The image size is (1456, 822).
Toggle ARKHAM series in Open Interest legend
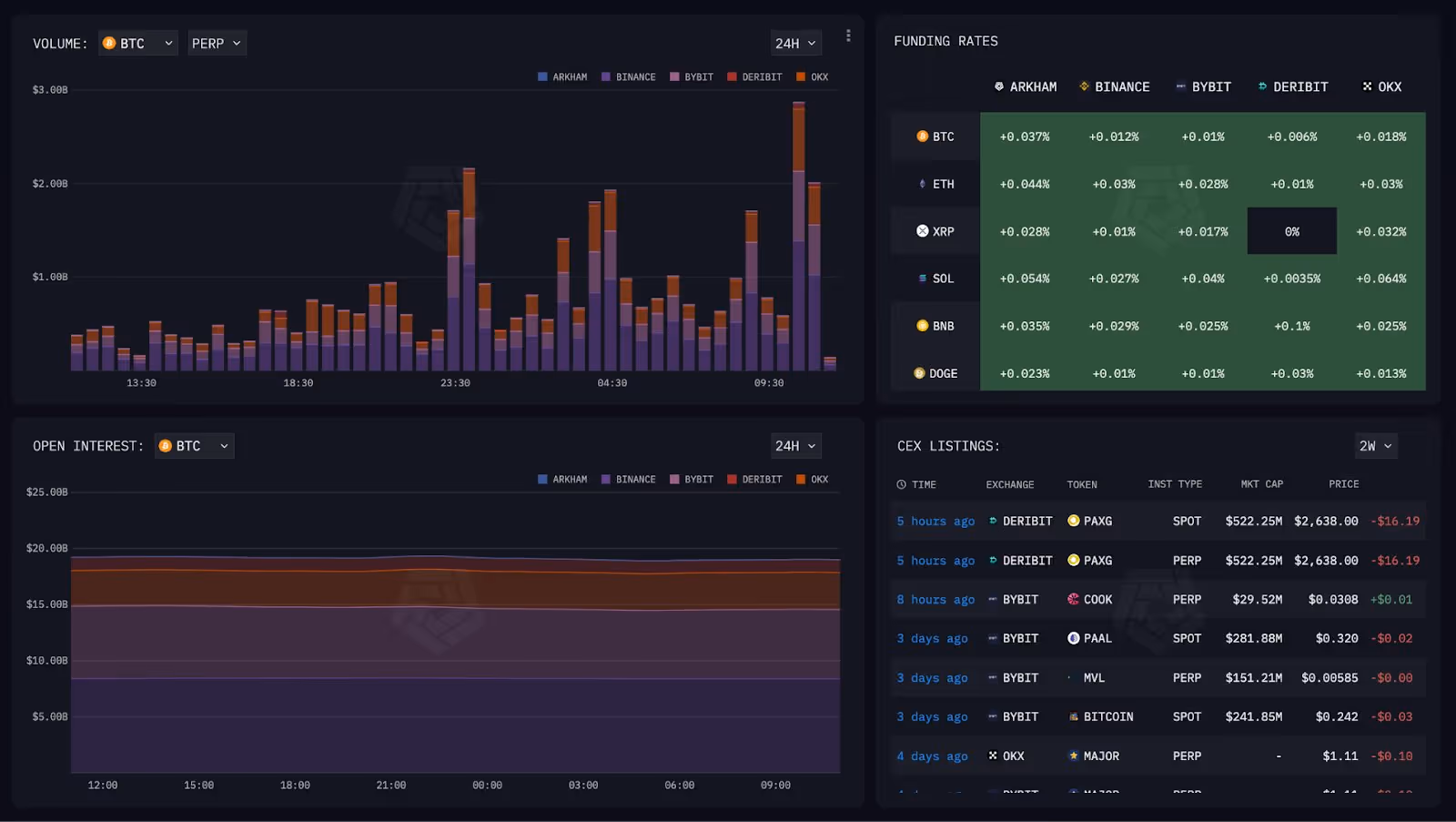point(562,480)
